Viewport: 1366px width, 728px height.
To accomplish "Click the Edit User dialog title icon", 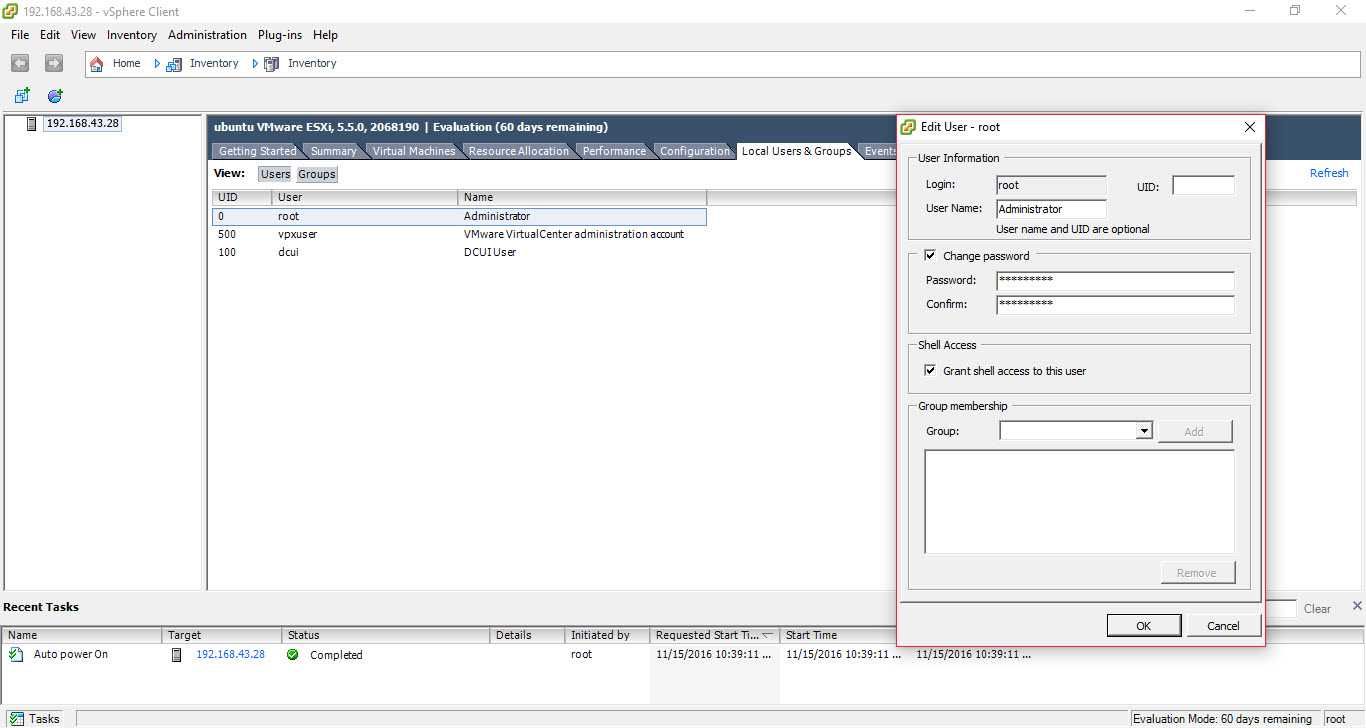I will (908, 127).
